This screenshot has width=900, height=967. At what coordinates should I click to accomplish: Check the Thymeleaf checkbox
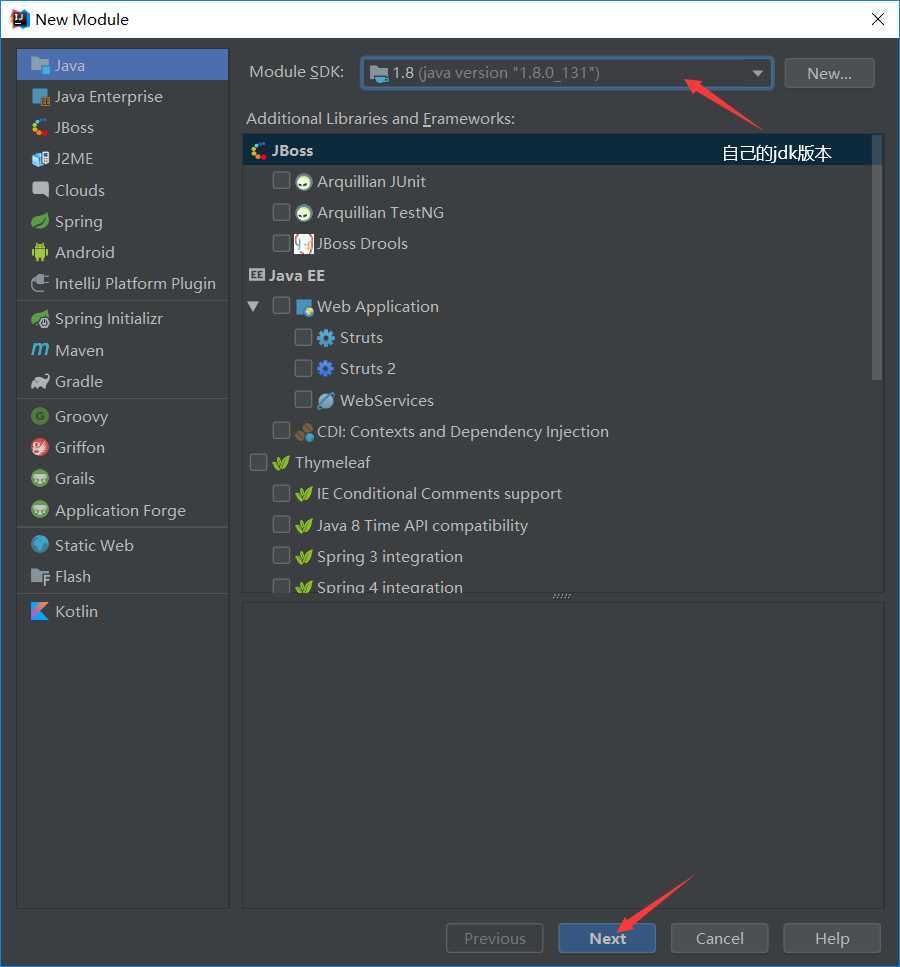coord(258,462)
